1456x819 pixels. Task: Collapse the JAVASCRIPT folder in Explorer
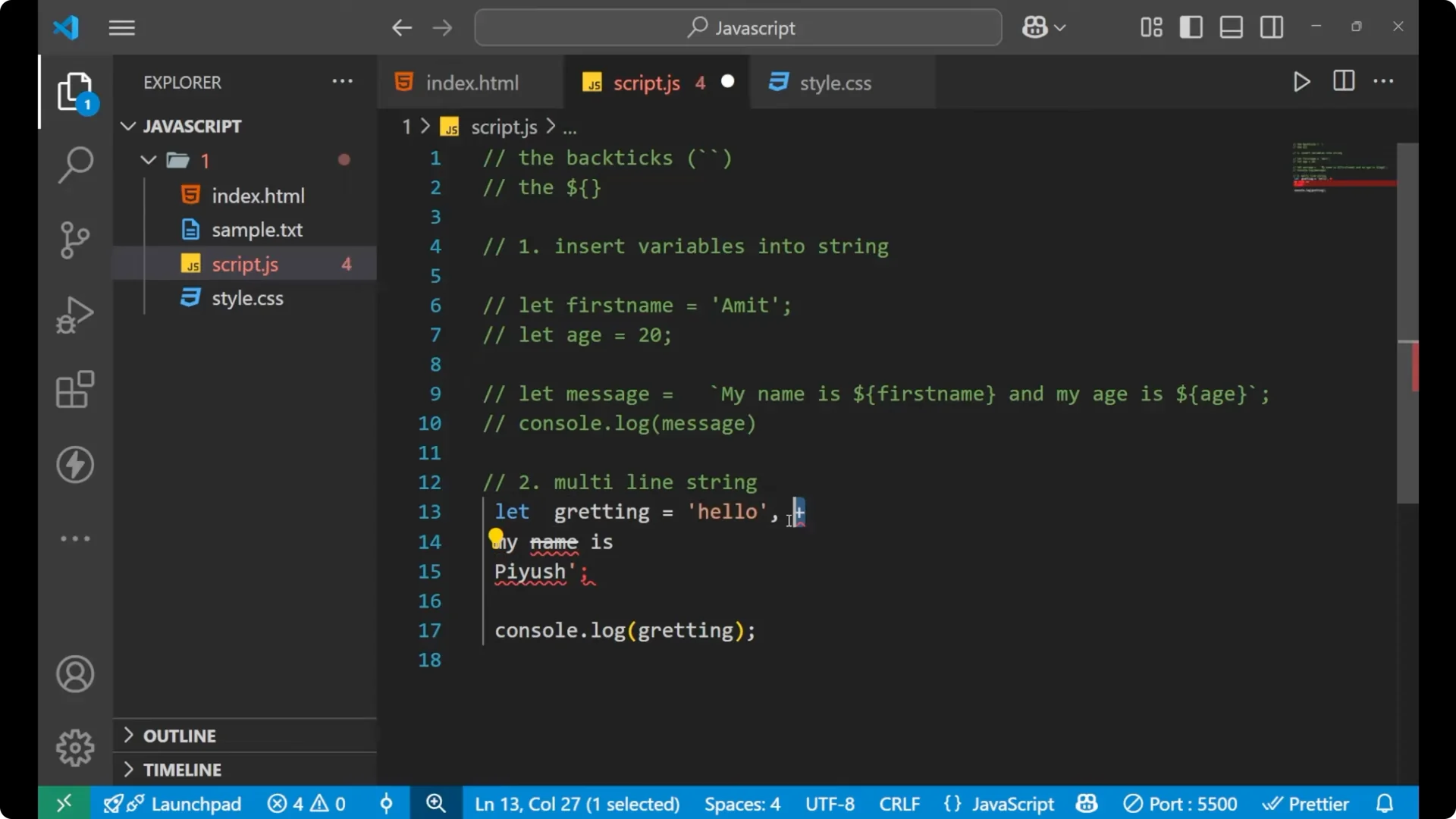coord(127,126)
